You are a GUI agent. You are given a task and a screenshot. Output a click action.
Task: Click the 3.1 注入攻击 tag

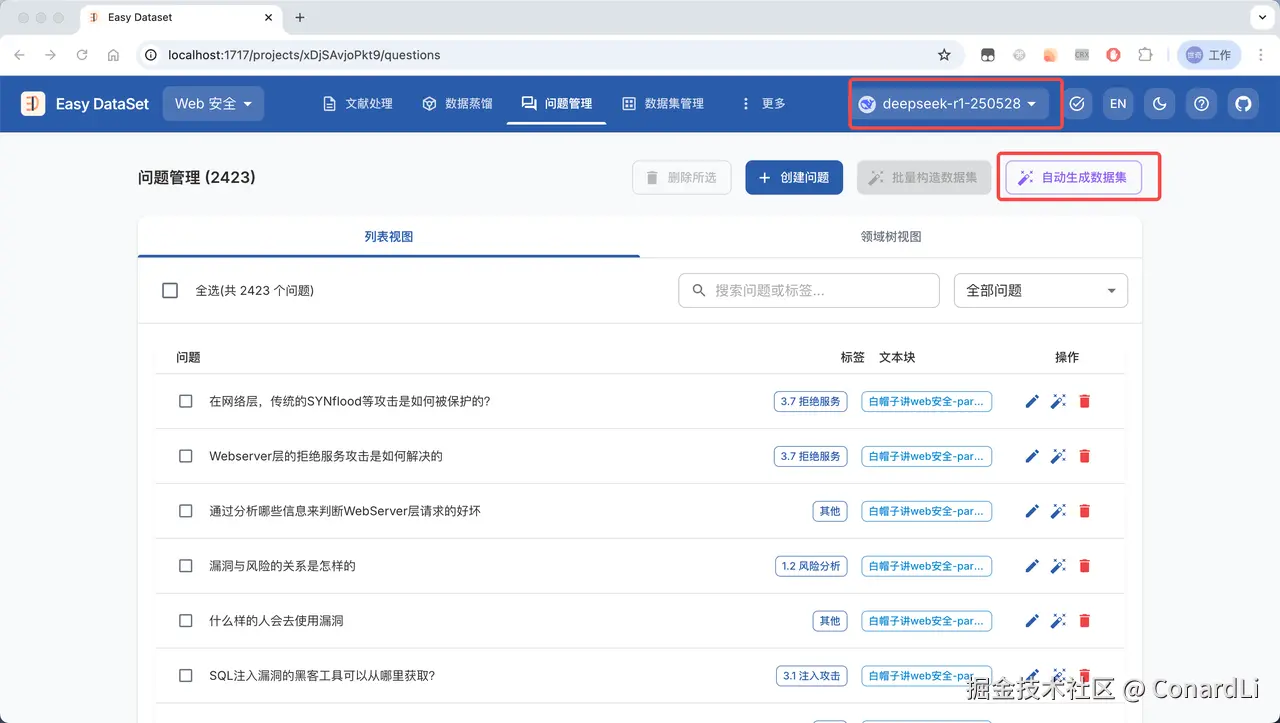[x=811, y=676]
